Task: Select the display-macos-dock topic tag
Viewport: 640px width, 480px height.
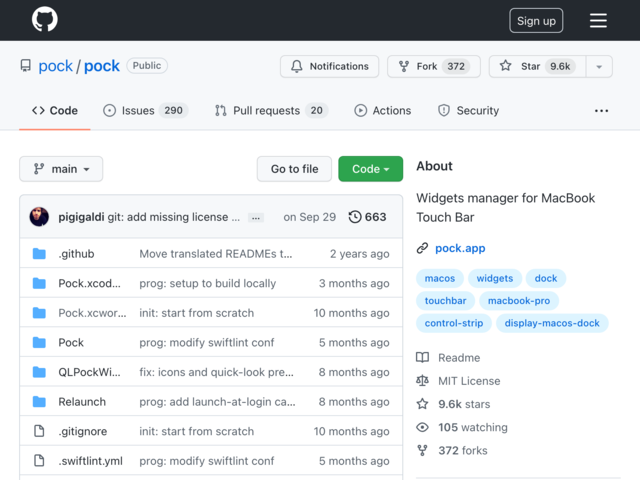Action: [552, 323]
